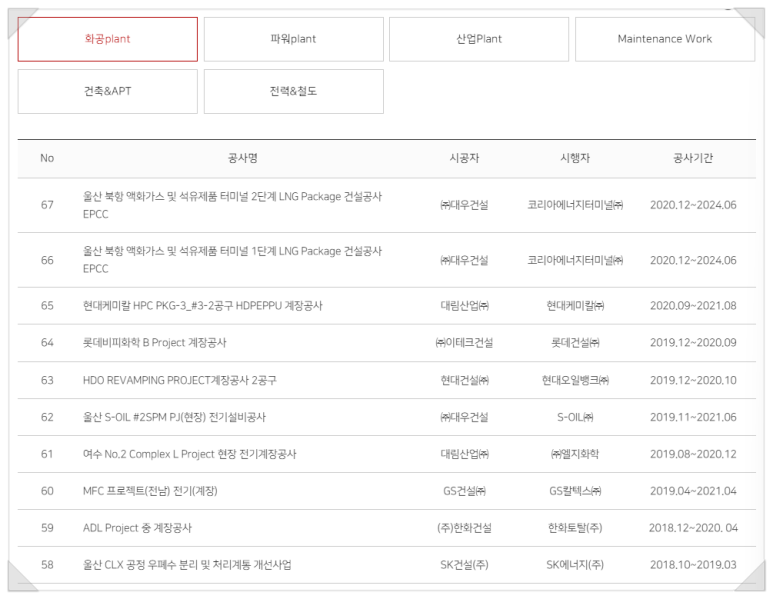The width and height of the screenshot is (773, 599).
Task: Click row number 59
Action: (47, 528)
